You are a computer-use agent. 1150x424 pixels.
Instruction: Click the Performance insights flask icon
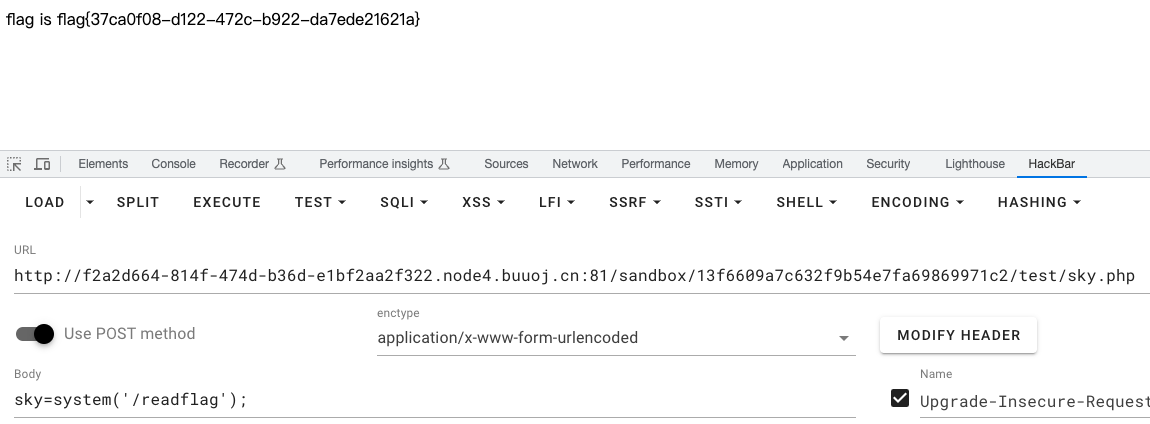tap(444, 164)
